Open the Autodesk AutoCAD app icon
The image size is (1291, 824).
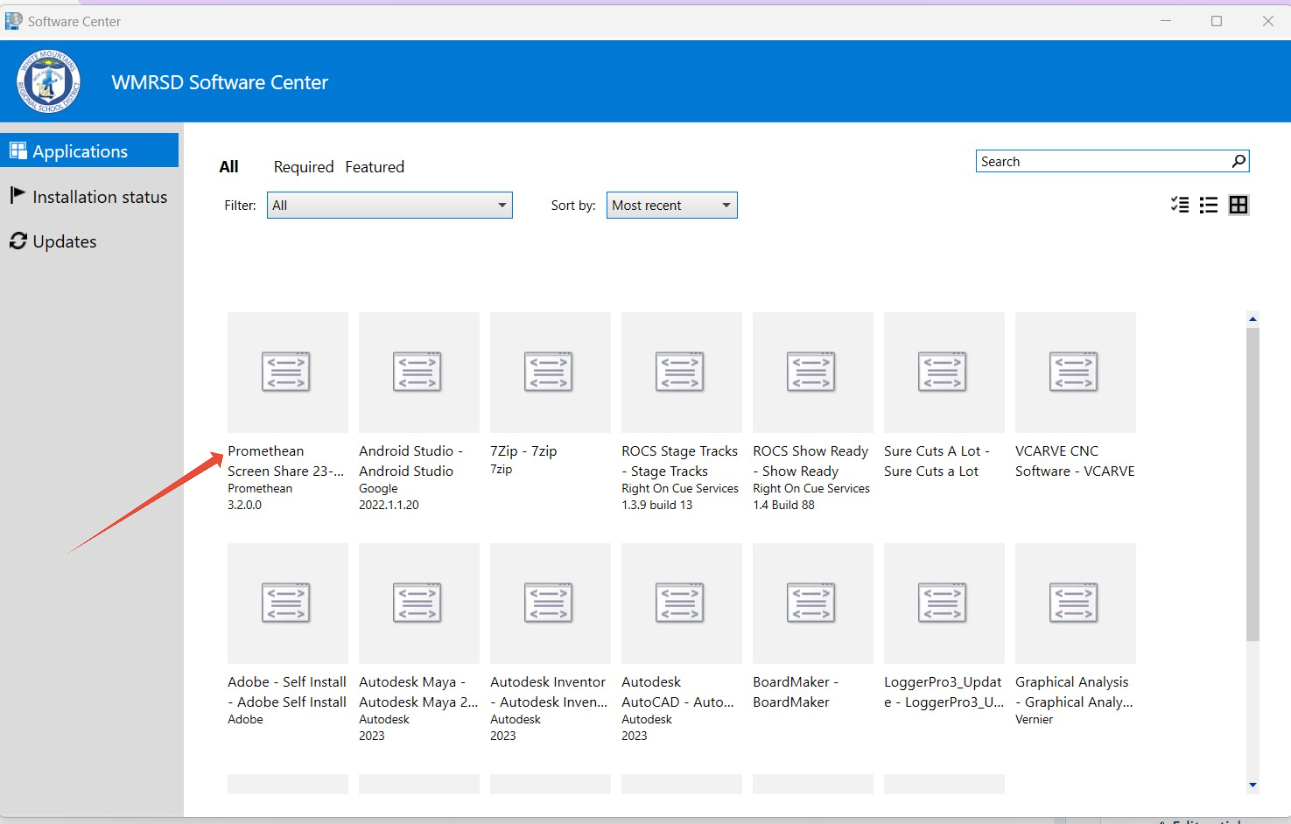click(x=681, y=603)
